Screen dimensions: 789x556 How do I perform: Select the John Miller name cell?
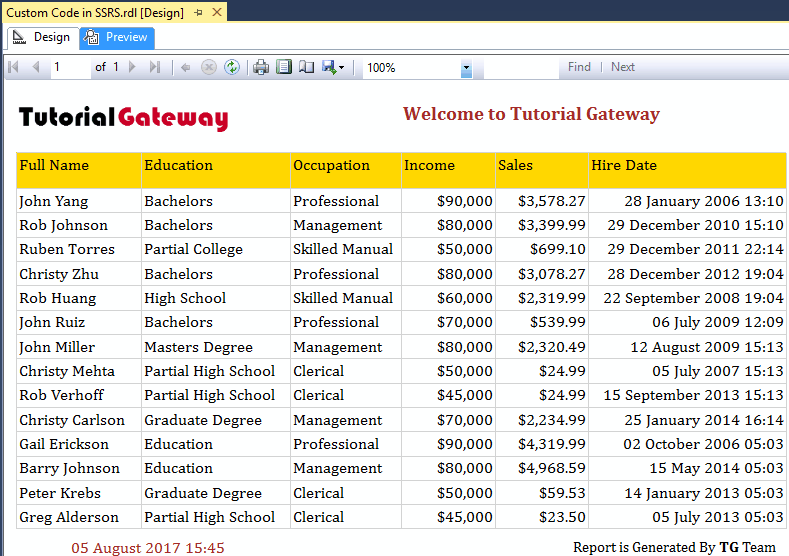pos(78,347)
